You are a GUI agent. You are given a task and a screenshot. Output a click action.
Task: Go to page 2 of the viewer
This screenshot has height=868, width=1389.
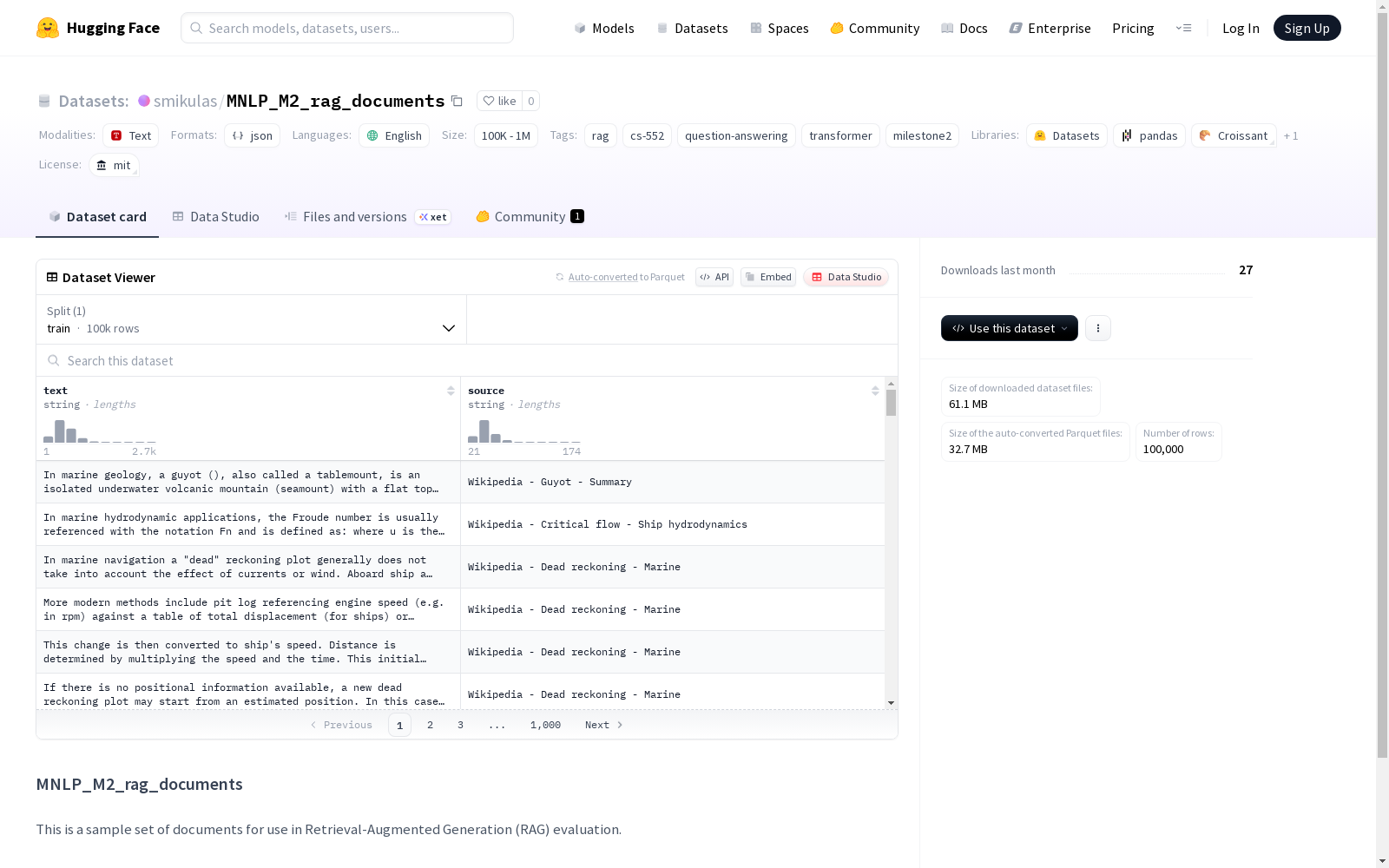coord(430,725)
